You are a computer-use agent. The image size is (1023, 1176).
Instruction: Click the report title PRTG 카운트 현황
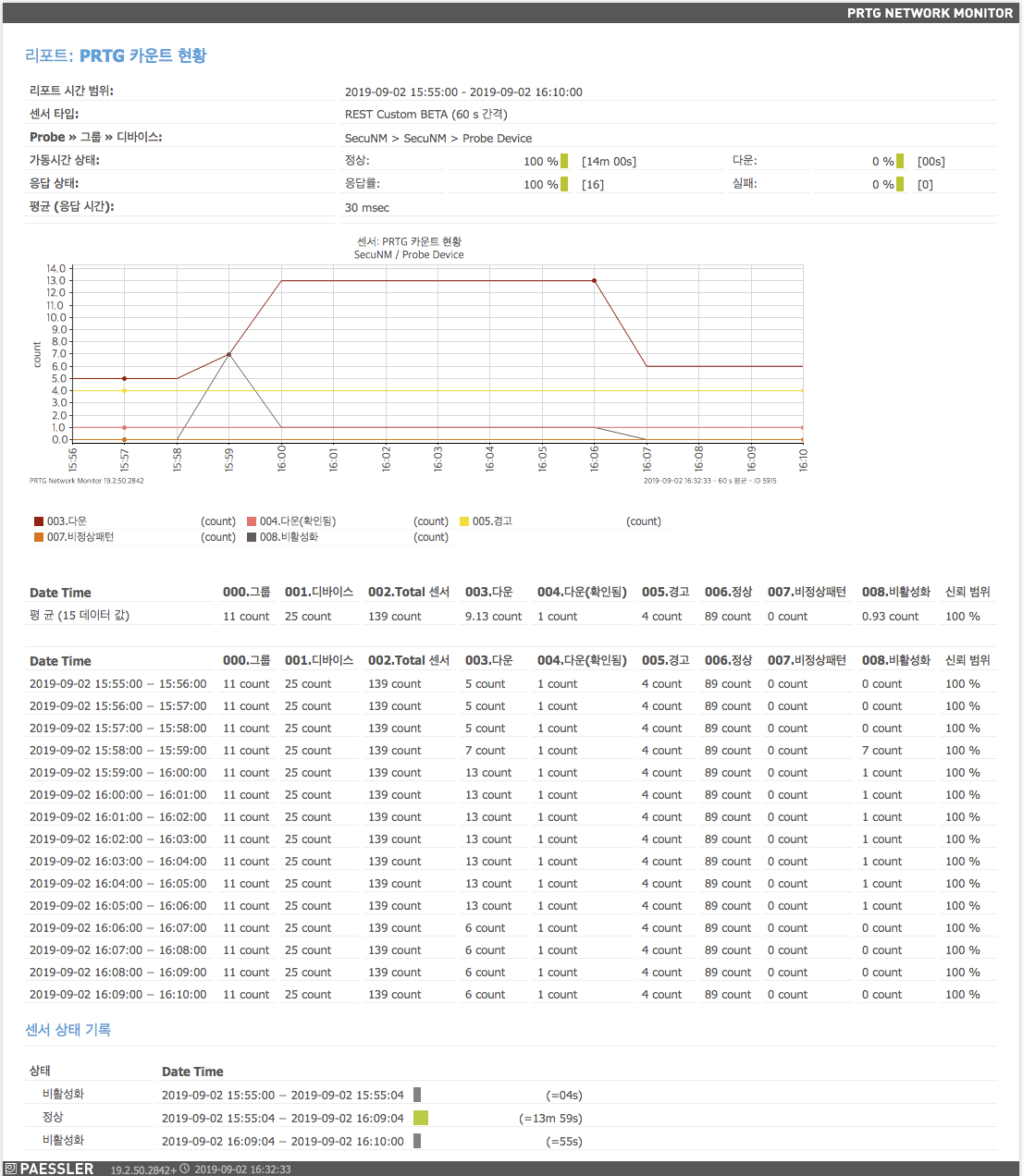[143, 55]
